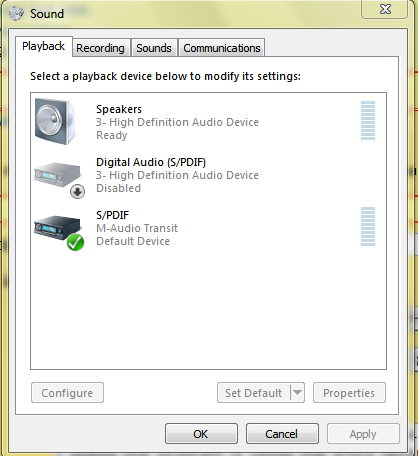Screen dimensions: 418x456
Task: Go to the Communications tab
Action: (222, 48)
